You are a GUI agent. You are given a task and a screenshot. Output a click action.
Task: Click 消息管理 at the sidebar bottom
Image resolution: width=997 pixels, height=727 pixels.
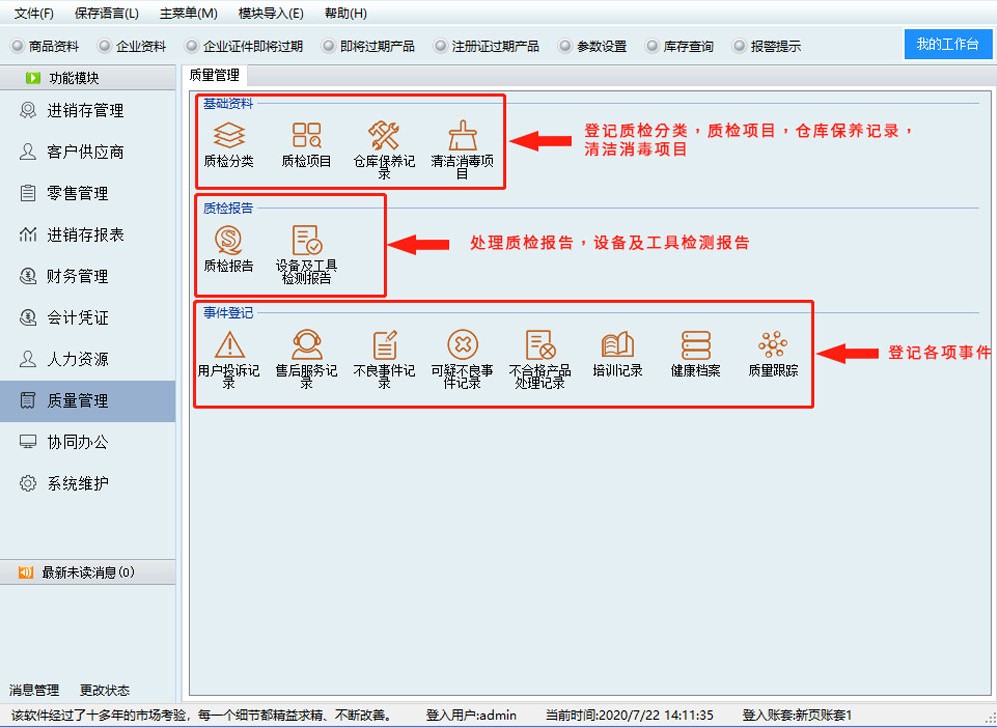coord(34,690)
